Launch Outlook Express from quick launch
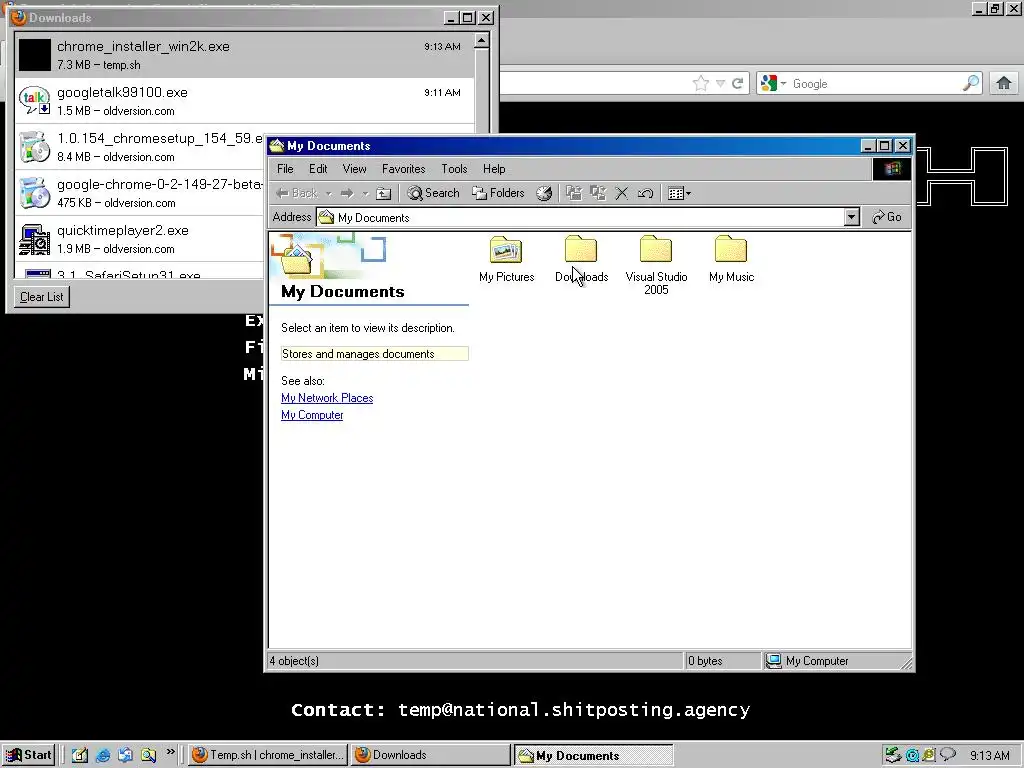The width and height of the screenshot is (1024, 768). pos(125,755)
